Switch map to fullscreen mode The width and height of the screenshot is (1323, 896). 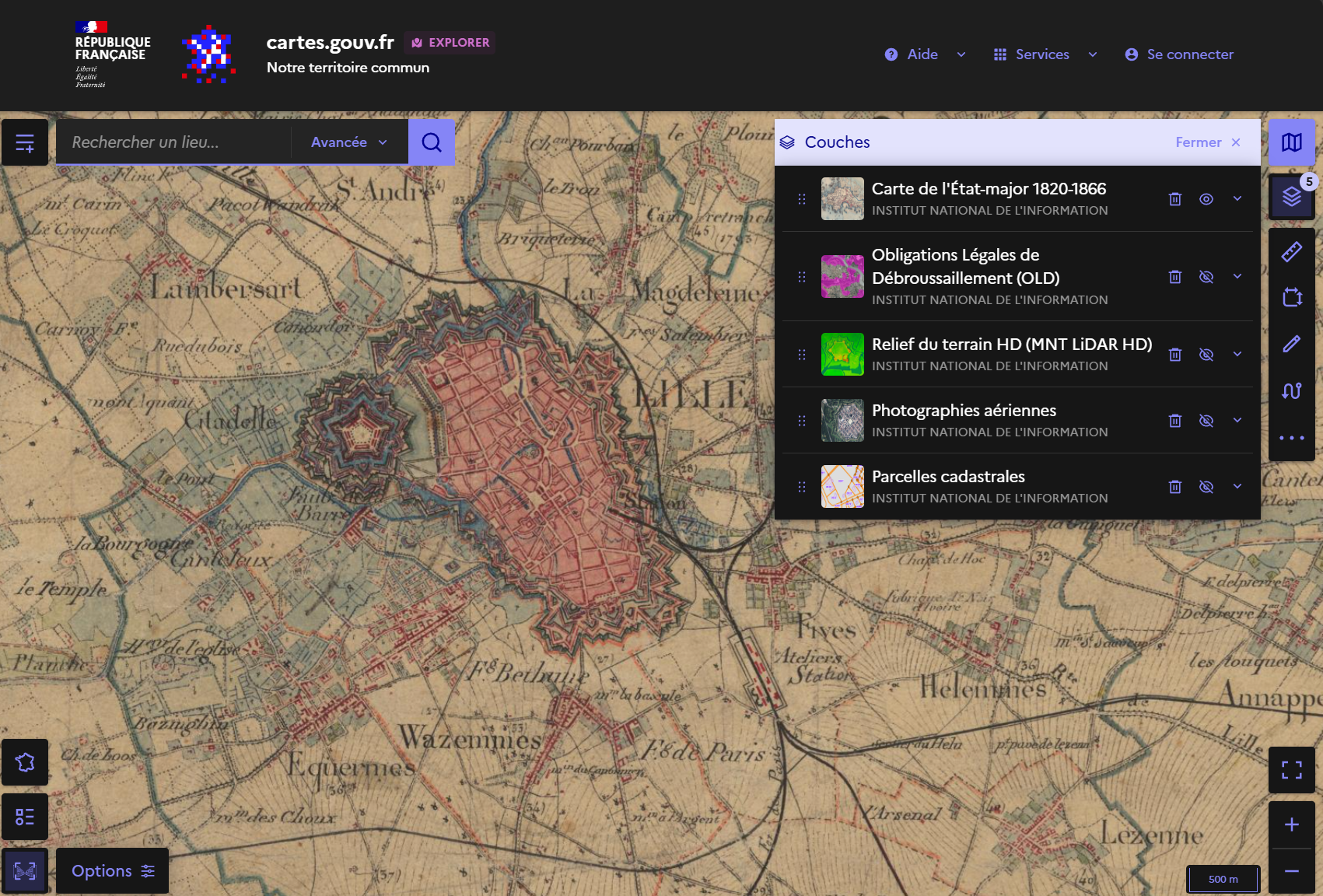point(1292,770)
